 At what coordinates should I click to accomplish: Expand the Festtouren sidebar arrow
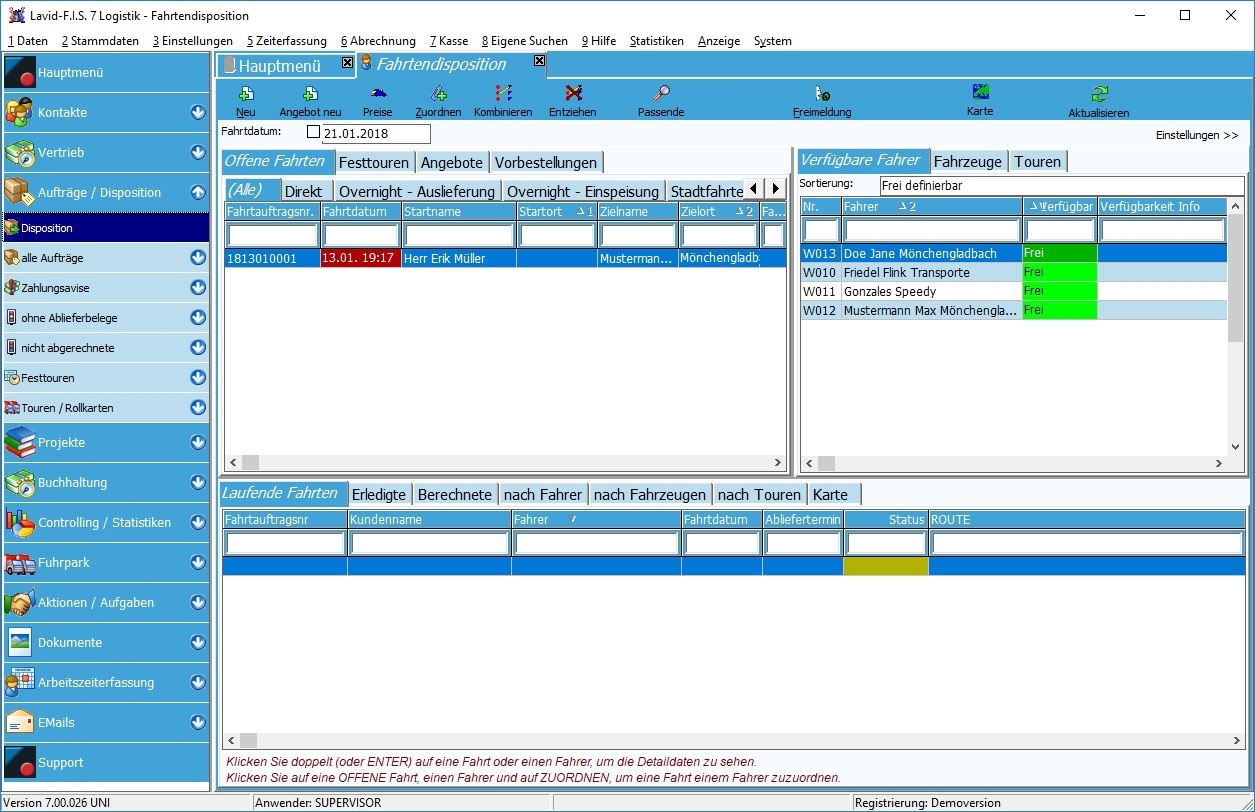(198, 378)
